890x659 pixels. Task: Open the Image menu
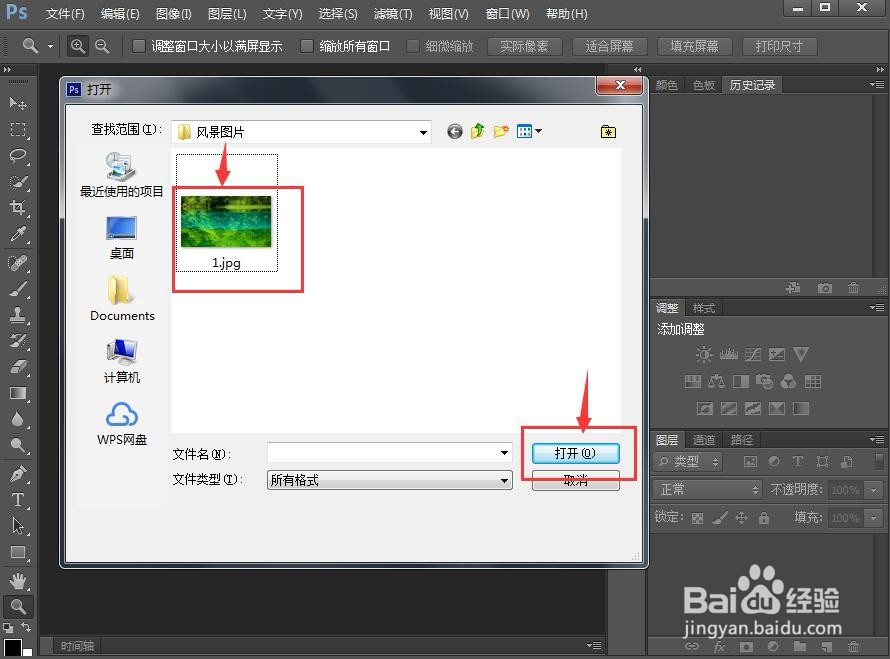point(173,14)
